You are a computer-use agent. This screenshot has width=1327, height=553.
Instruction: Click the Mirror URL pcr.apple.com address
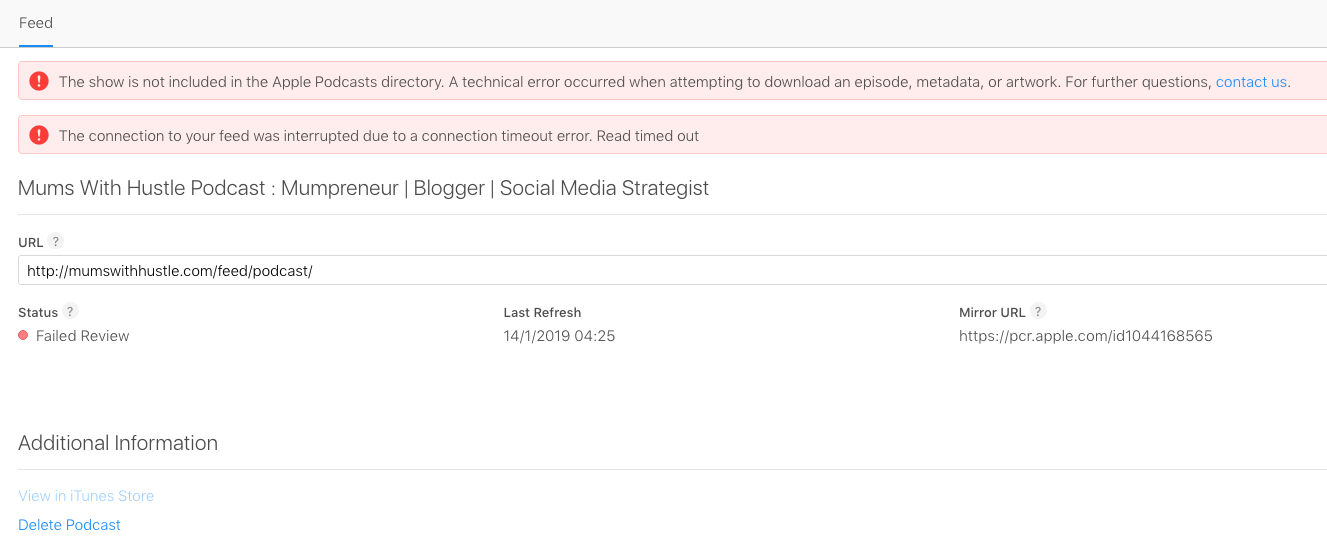tap(1085, 336)
